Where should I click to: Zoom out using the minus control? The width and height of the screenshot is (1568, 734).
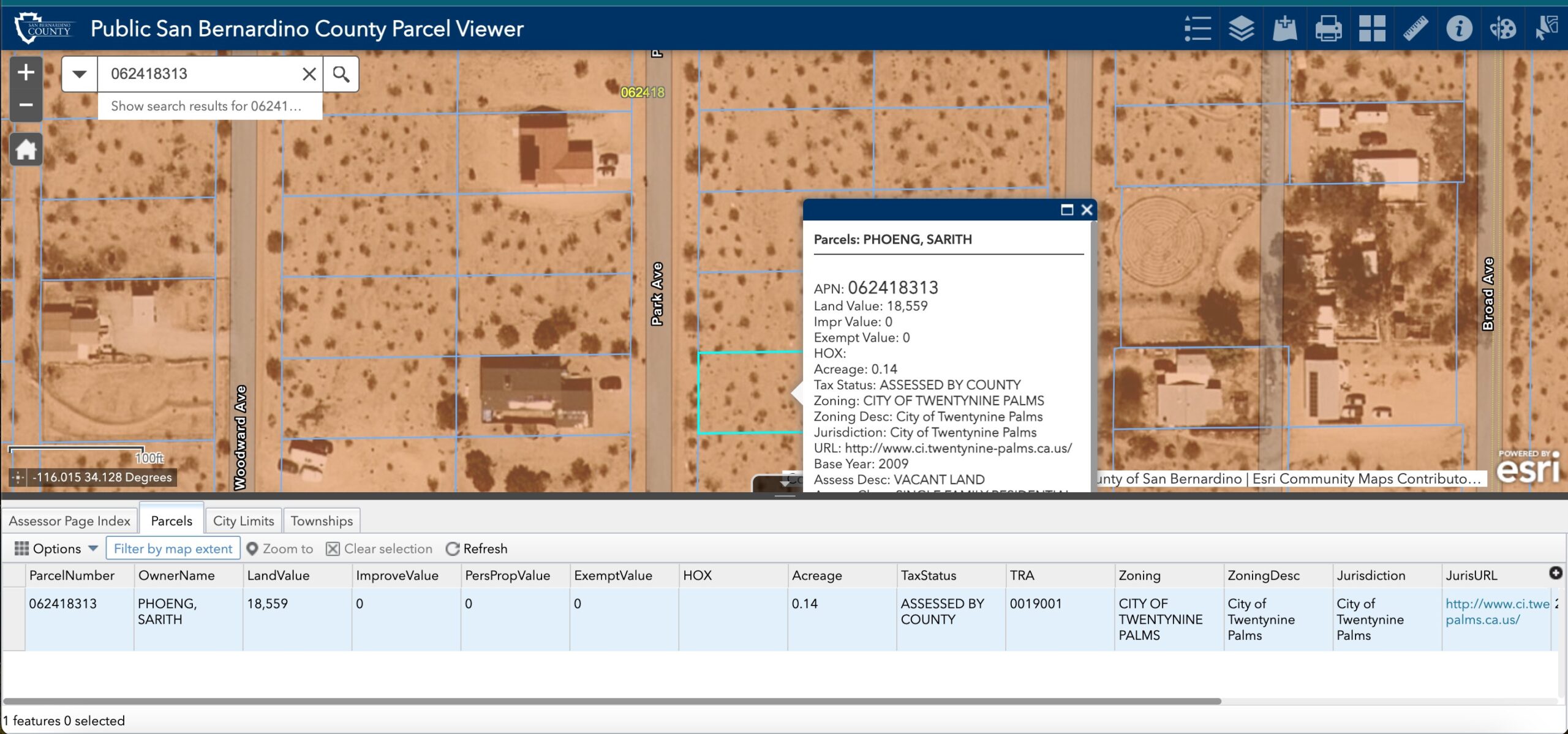pos(26,105)
